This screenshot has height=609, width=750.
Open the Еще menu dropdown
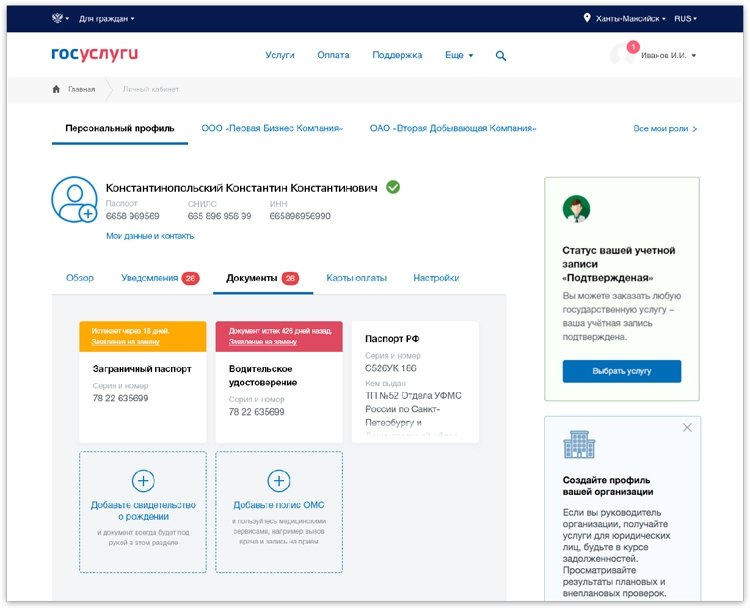pyautogui.click(x=459, y=55)
